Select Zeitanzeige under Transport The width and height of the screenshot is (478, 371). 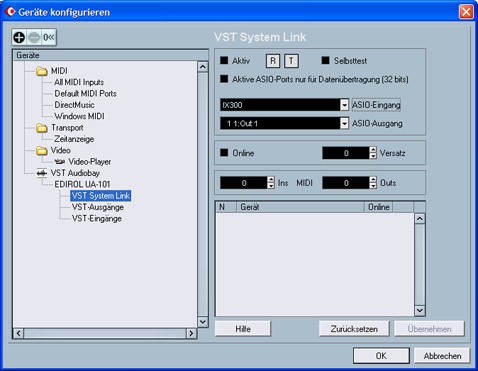[74, 139]
